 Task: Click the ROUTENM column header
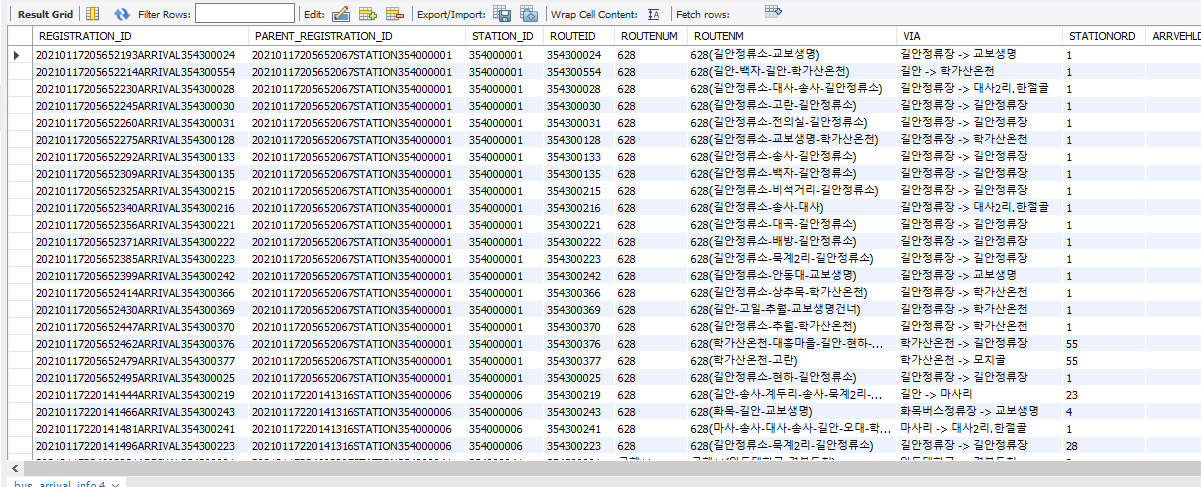click(x=792, y=36)
